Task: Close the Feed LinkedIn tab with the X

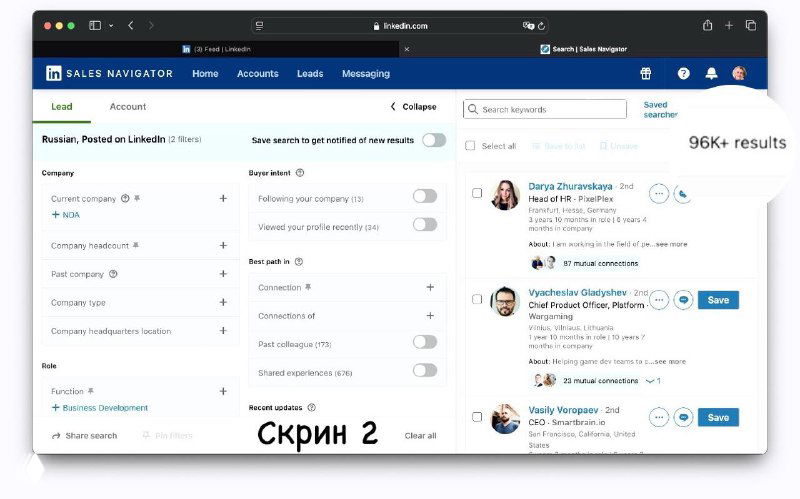Action: pyautogui.click(x=407, y=49)
